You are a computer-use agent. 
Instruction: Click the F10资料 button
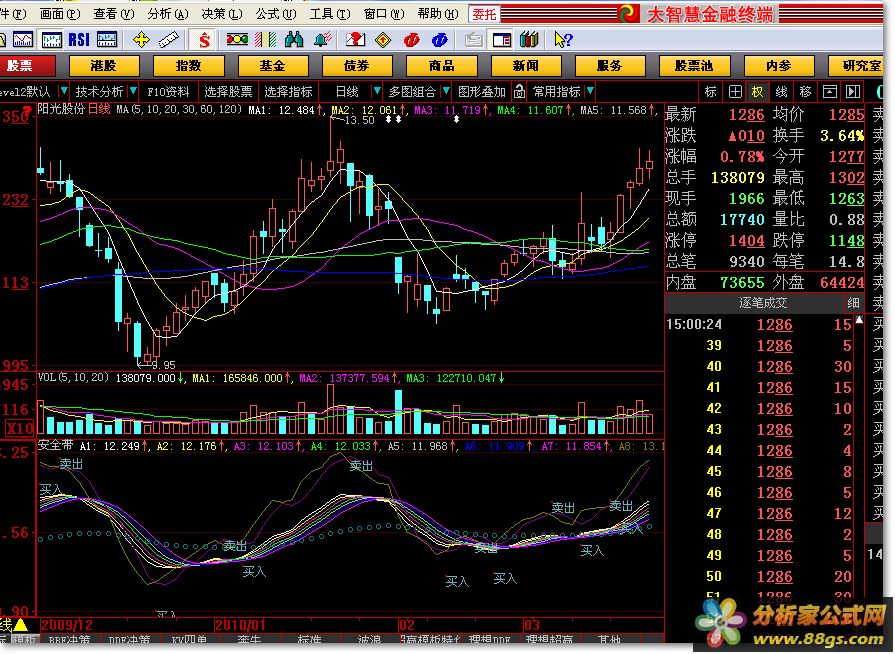click(x=168, y=91)
